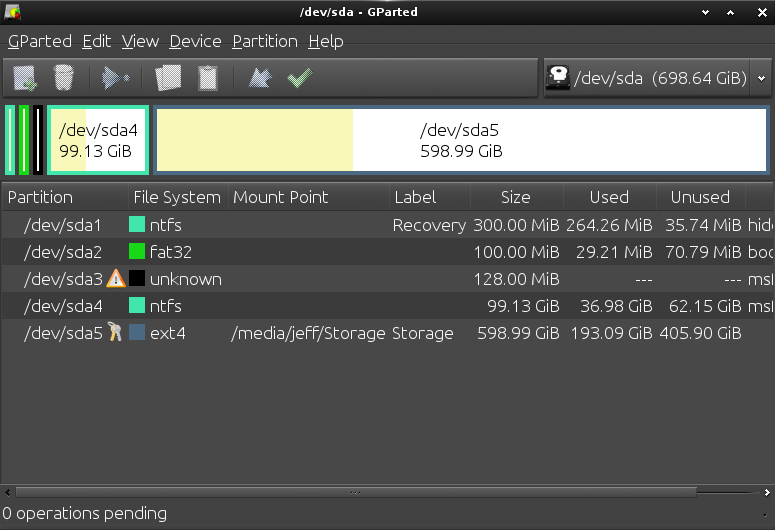This screenshot has width=775, height=530.
Task: Select the thin green sda2 bar in disk map
Action: pyautogui.click(x=24, y=140)
